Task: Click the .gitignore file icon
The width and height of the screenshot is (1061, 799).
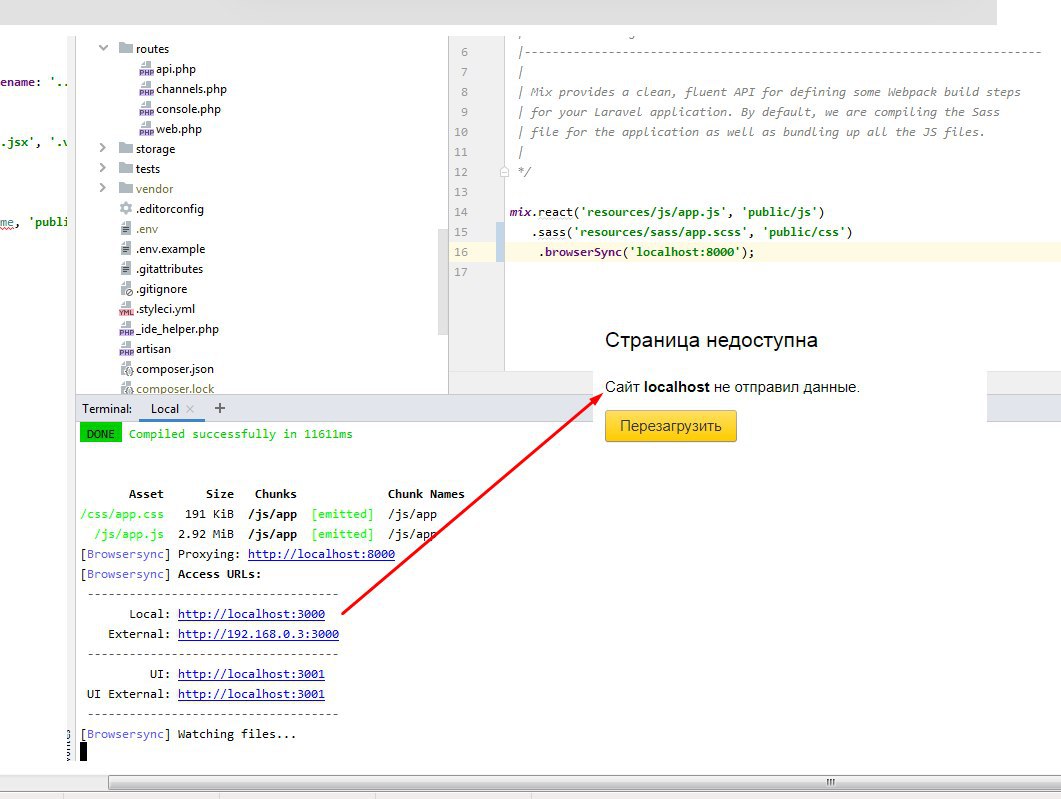Action: pyautogui.click(x=127, y=289)
